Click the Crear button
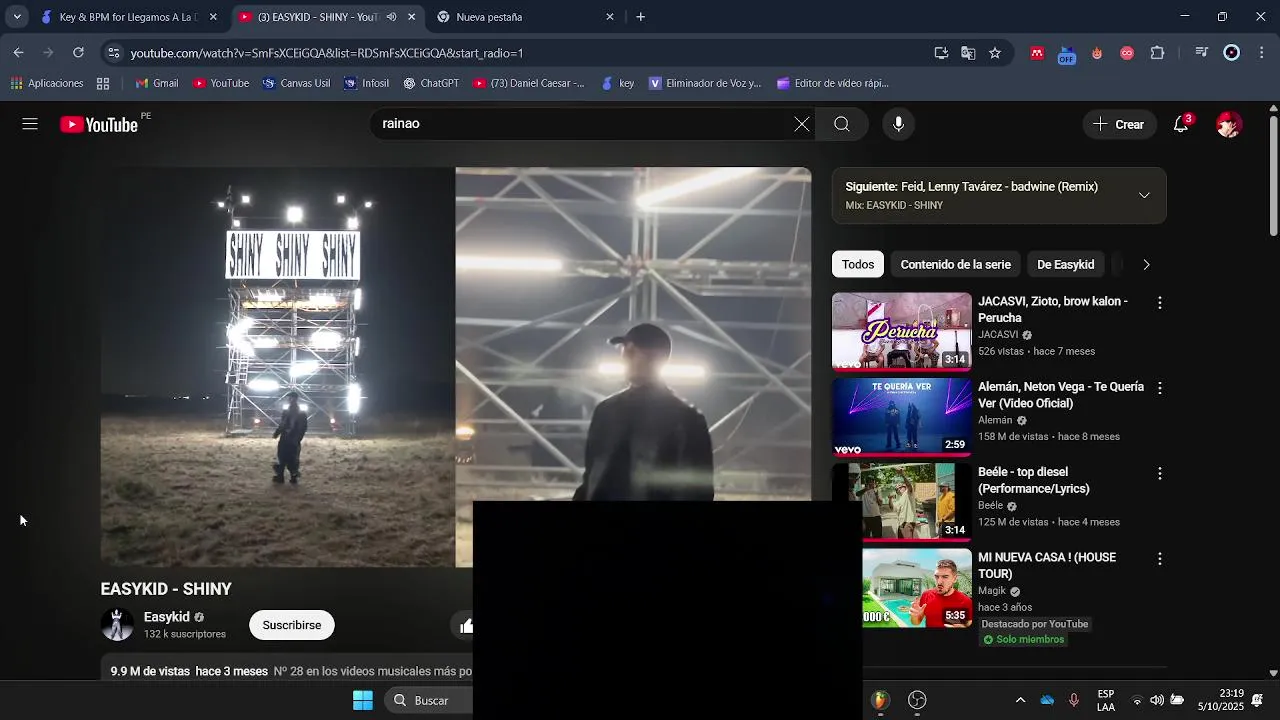This screenshot has height=720, width=1280. click(1119, 124)
